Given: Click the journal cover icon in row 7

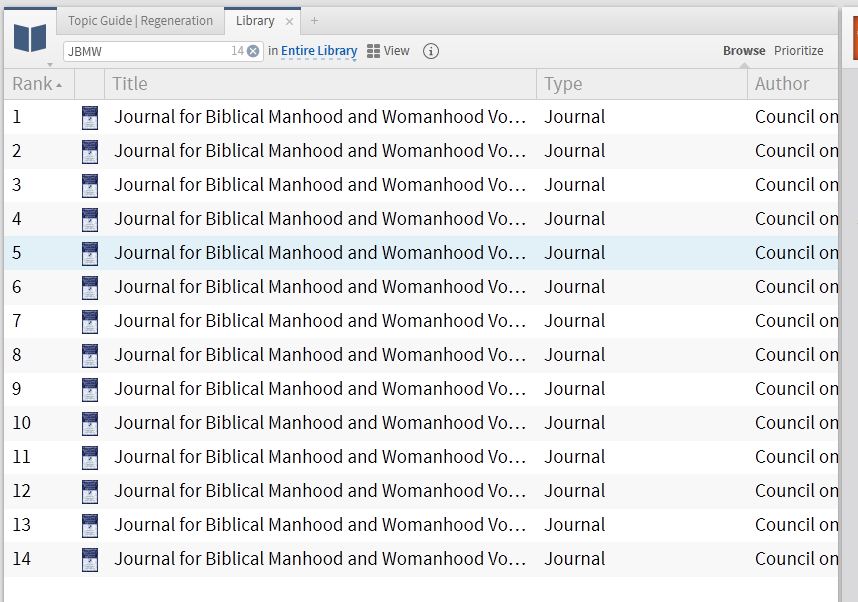Looking at the screenshot, I should (x=90, y=321).
